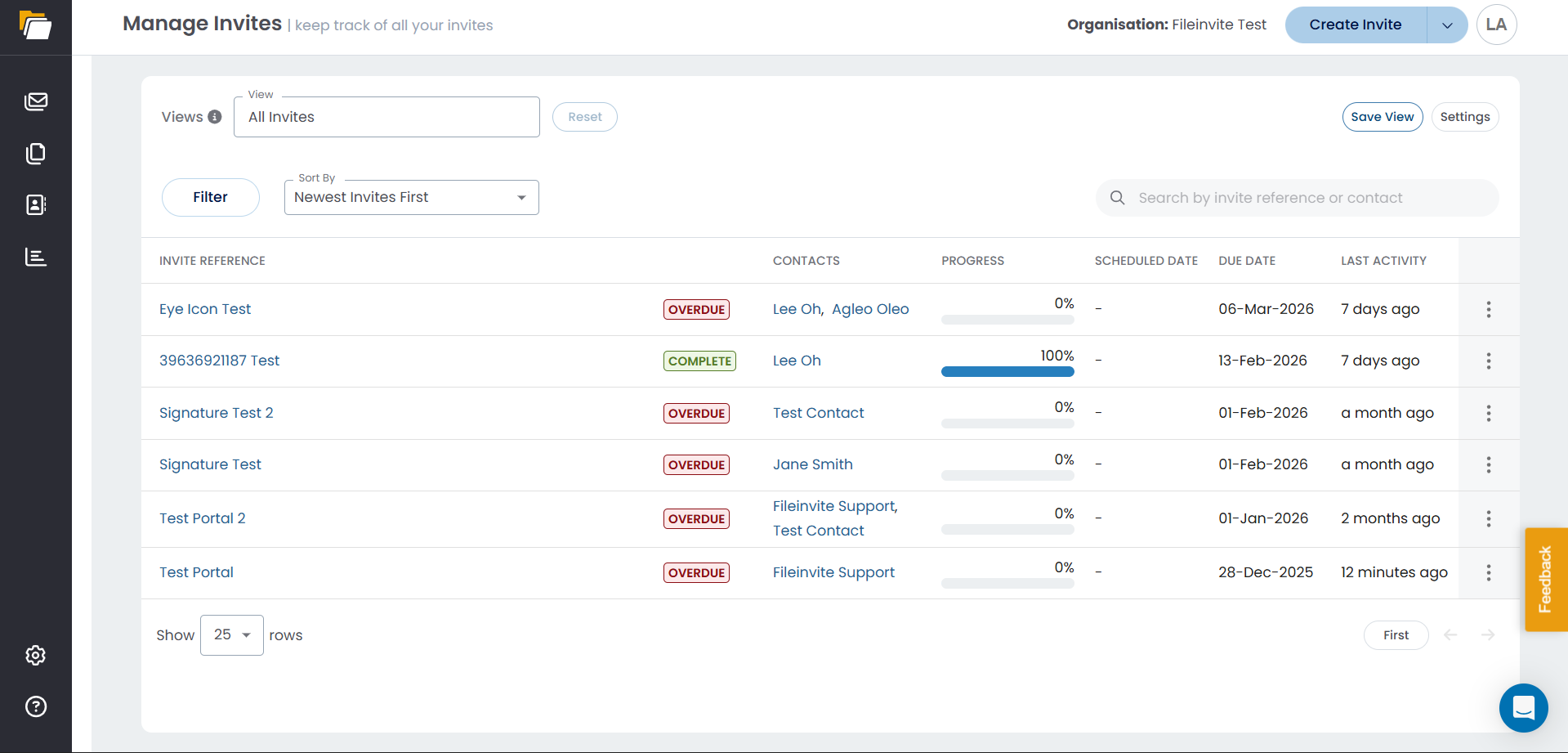The width and height of the screenshot is (1568, 753).
Task: Click the Views info icon
Action: [x=215, y=117]
